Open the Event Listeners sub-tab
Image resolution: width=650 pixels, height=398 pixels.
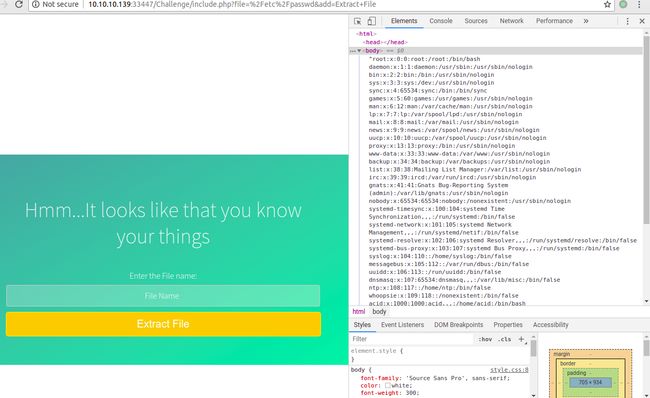tap(402, 325)
